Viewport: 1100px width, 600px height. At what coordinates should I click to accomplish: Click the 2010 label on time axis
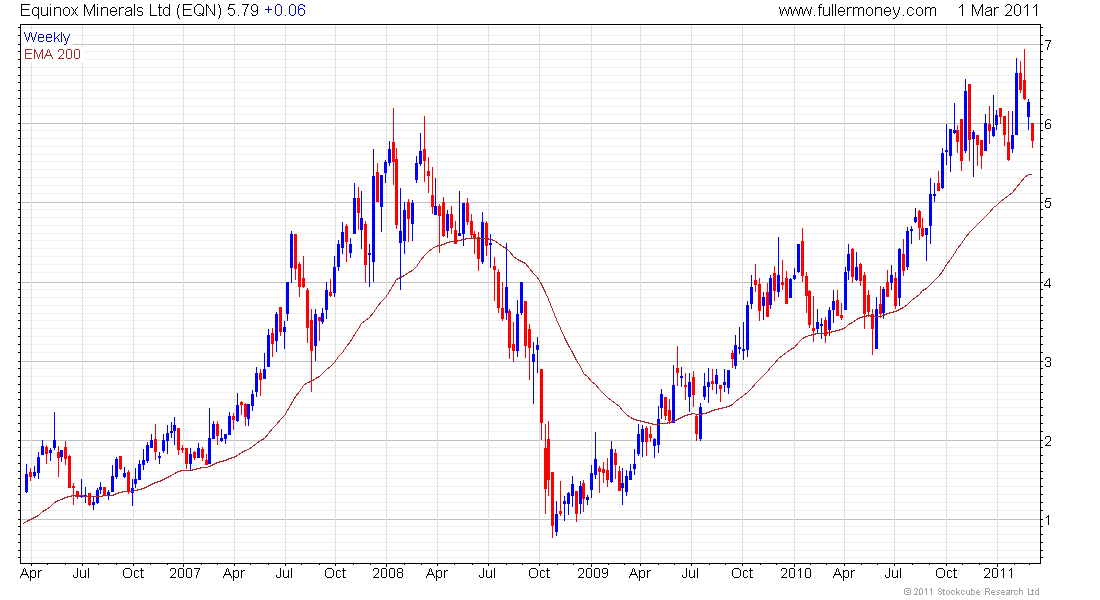pyautogui.click(x=796, y=574)
